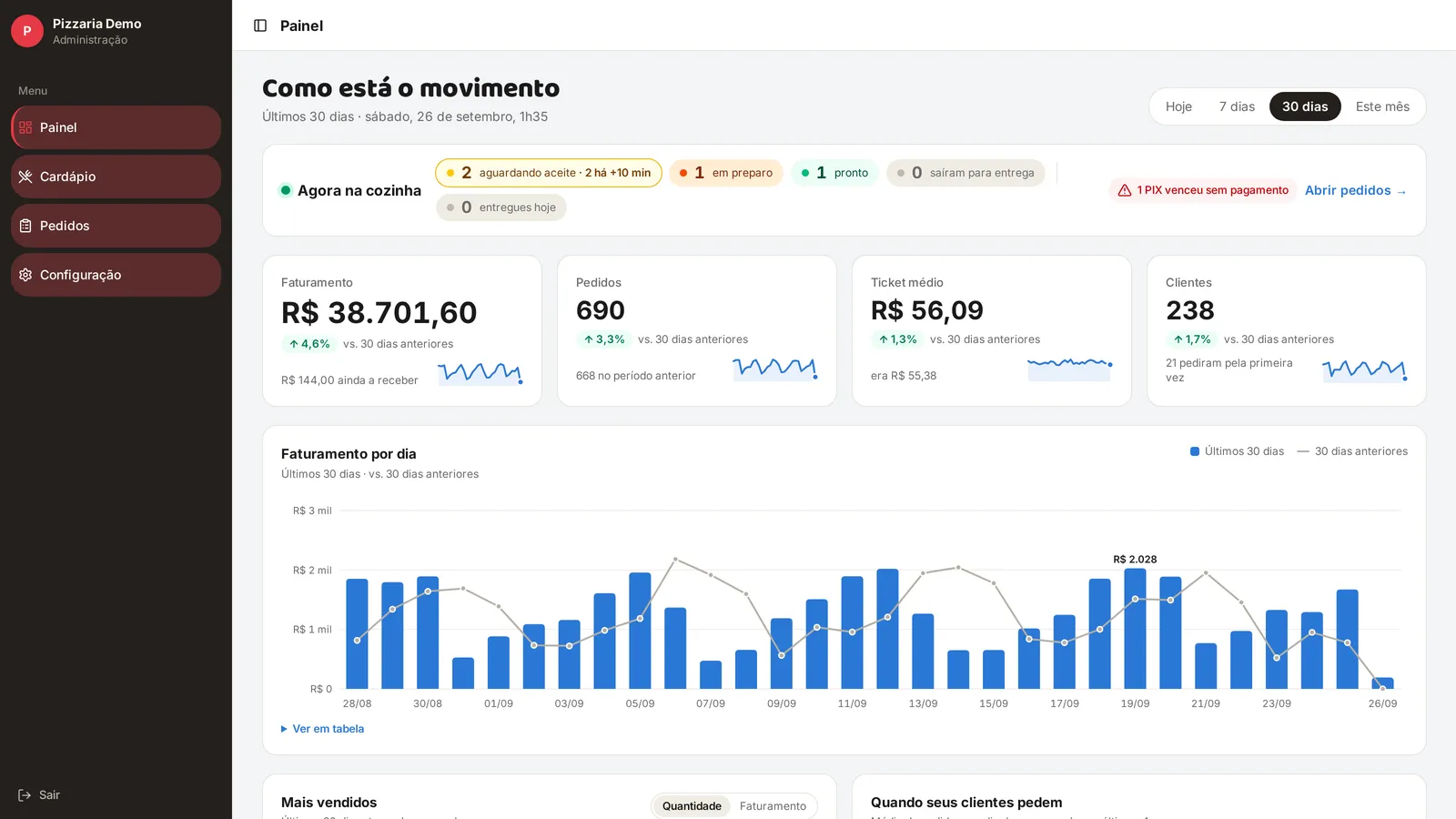Viewport: 1456px width, 819px height.
Task: Click the Pizzaria Demo account name
Action: [96, 24]
